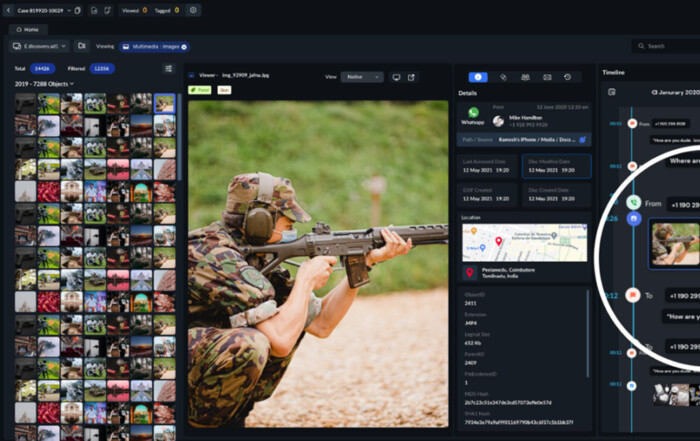Screen dimensions: 700x441
Task: Open the filter settings icon above the thumbnails
Action: (x=169, y=68)
